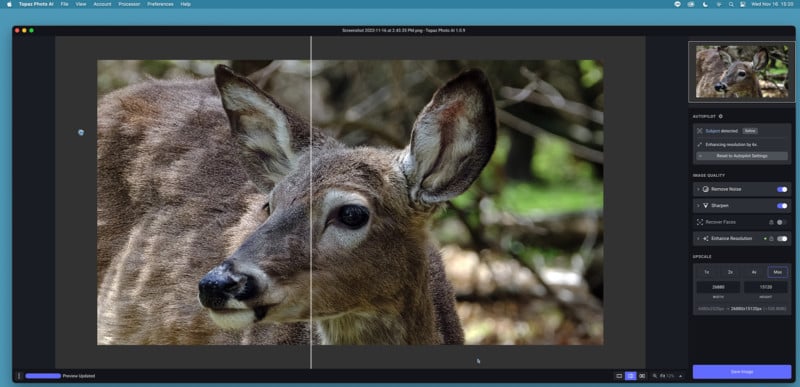This screenshot has height=387, width=800.
Task: Click the Subject detected icon
Action: (x=699, y=131)
